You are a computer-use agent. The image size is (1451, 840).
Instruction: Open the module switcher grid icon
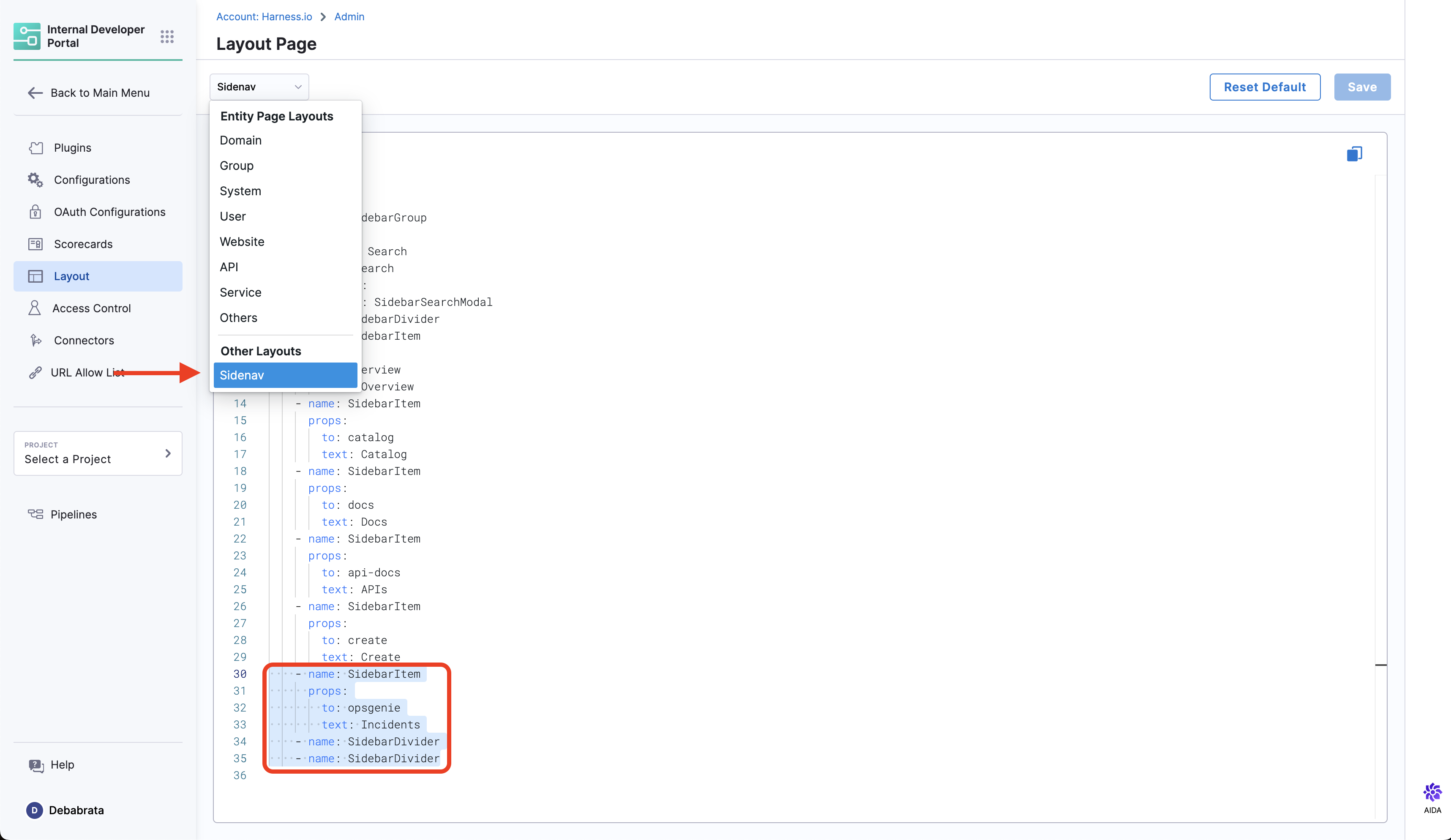click(167, 36)
